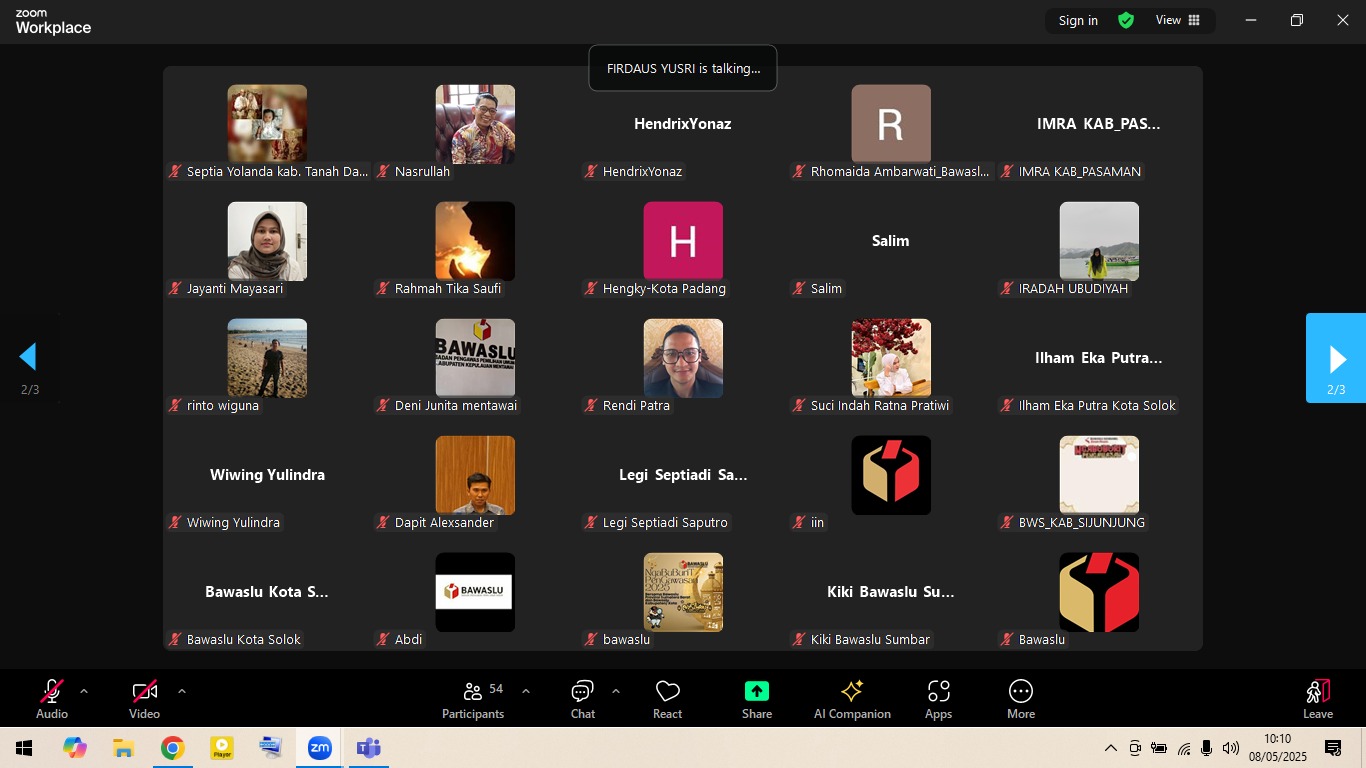Expand the Participants options caret
This screenshot has width=1366, height=768.
coord(526,691)
